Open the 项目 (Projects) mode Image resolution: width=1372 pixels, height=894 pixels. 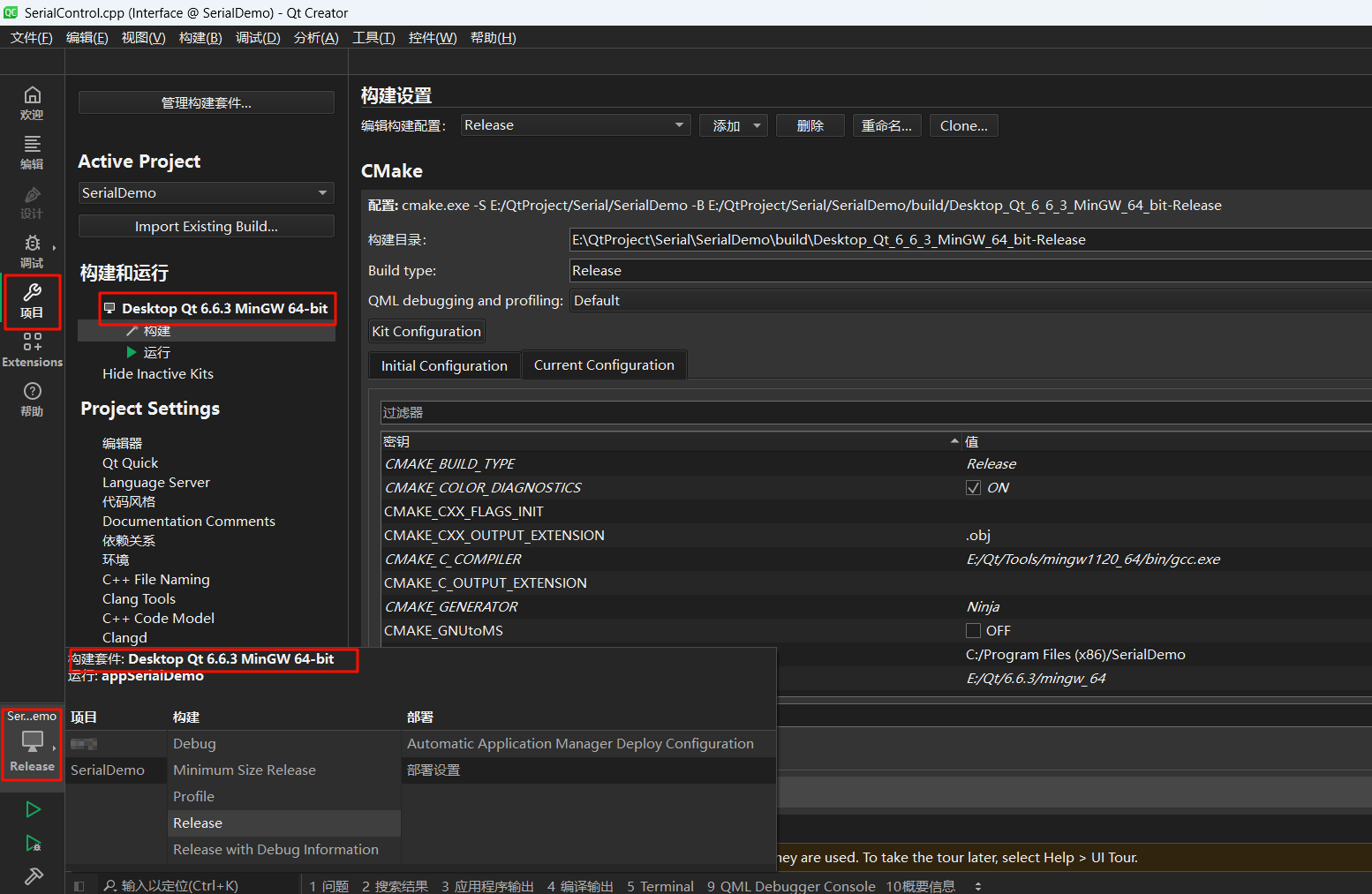pyautogui.click(x=32, y=301)
